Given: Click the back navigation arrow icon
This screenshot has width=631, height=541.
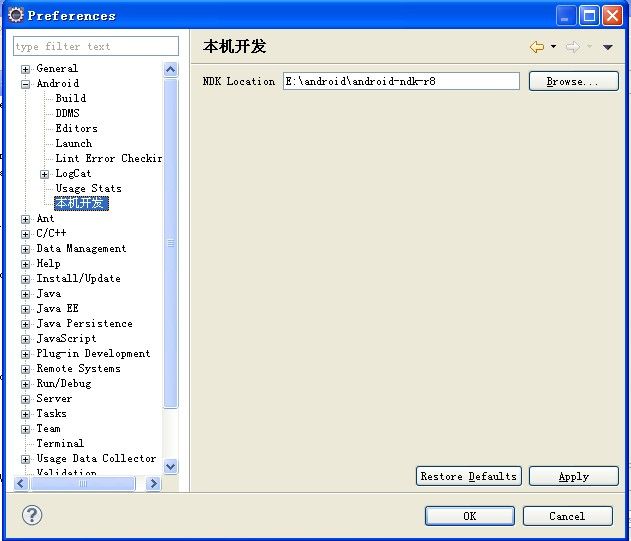Looking at the screenshot, I should [537, 47].
